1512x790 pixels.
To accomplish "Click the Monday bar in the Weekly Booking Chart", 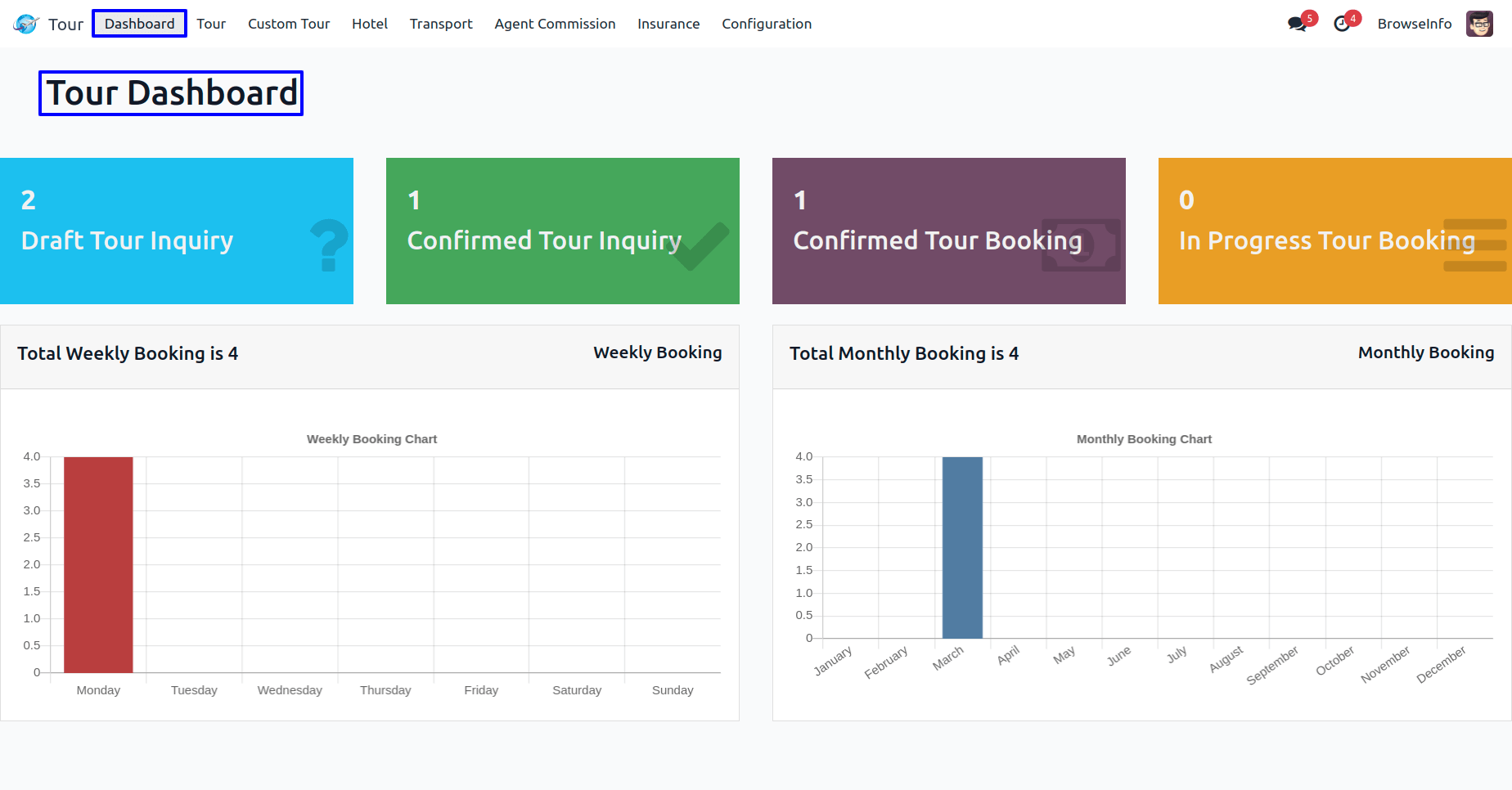I will click(97, 564).
